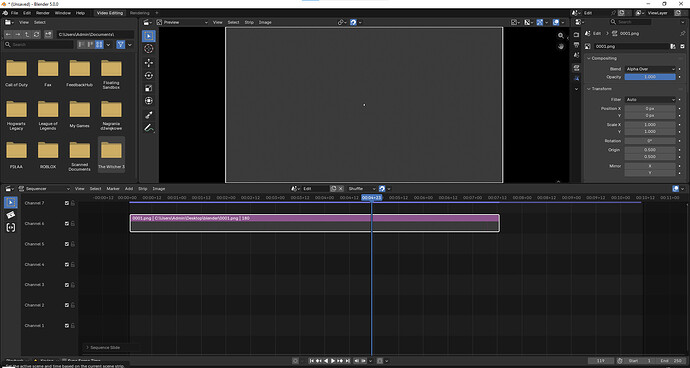Viewport: 690px width, 368px height.
Task: Toggle the pin icon in strip properties header
Action: (x=683, y=33)
